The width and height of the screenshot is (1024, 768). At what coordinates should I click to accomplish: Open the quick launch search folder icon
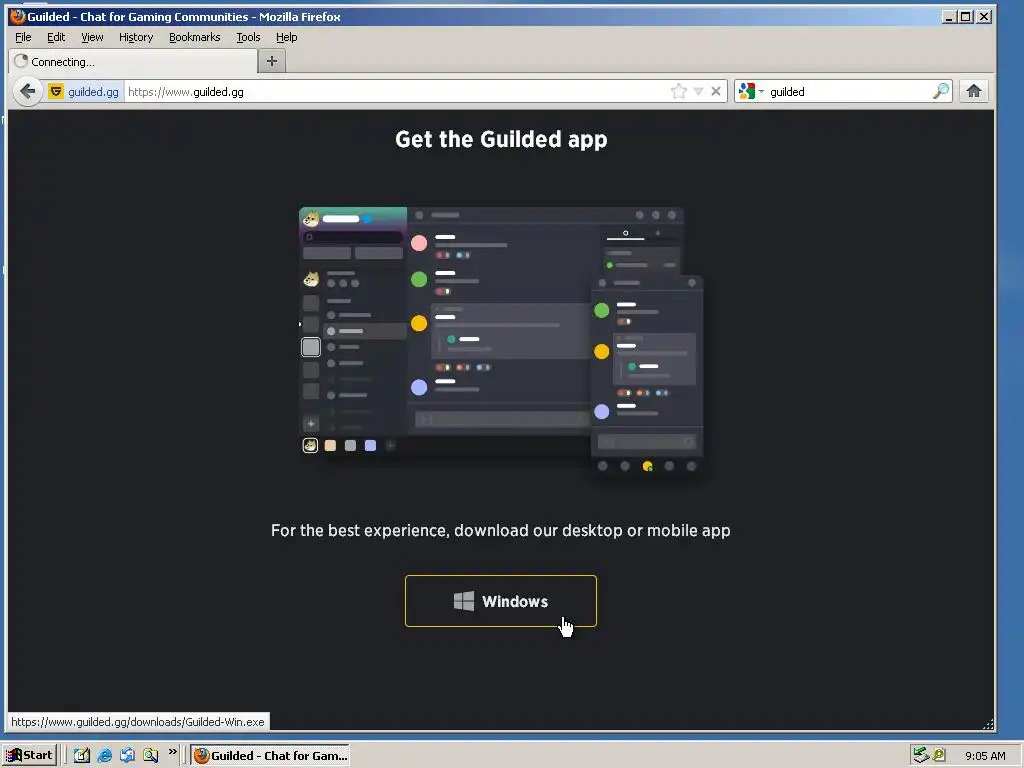(x=150, y=756)
